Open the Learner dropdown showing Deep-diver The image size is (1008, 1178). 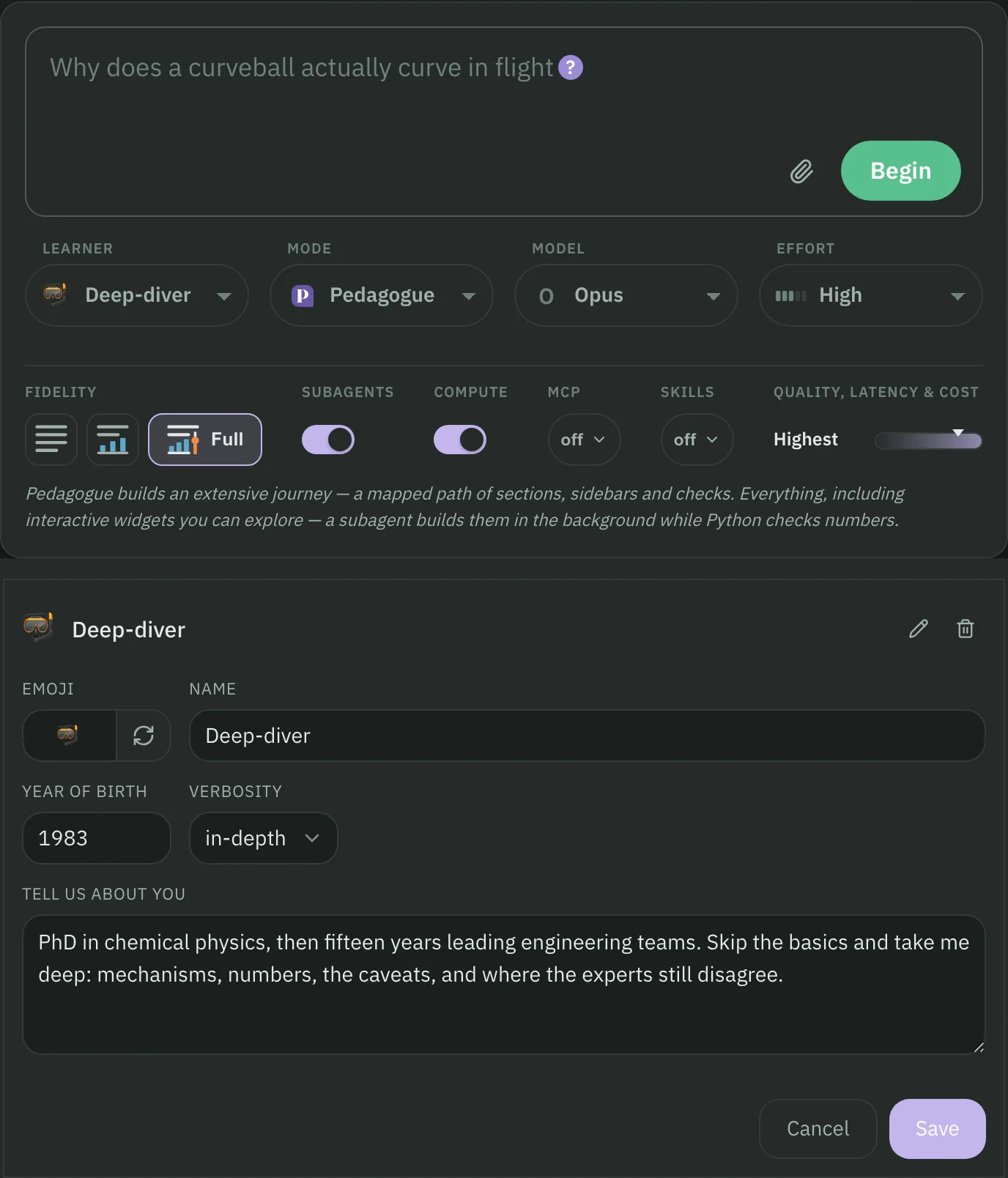tap(137, 295)
